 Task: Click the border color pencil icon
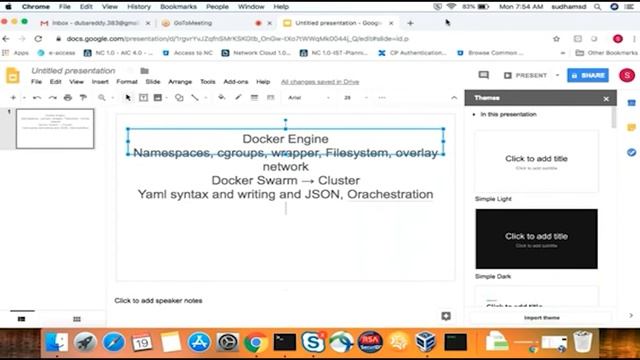coord(238,98)
